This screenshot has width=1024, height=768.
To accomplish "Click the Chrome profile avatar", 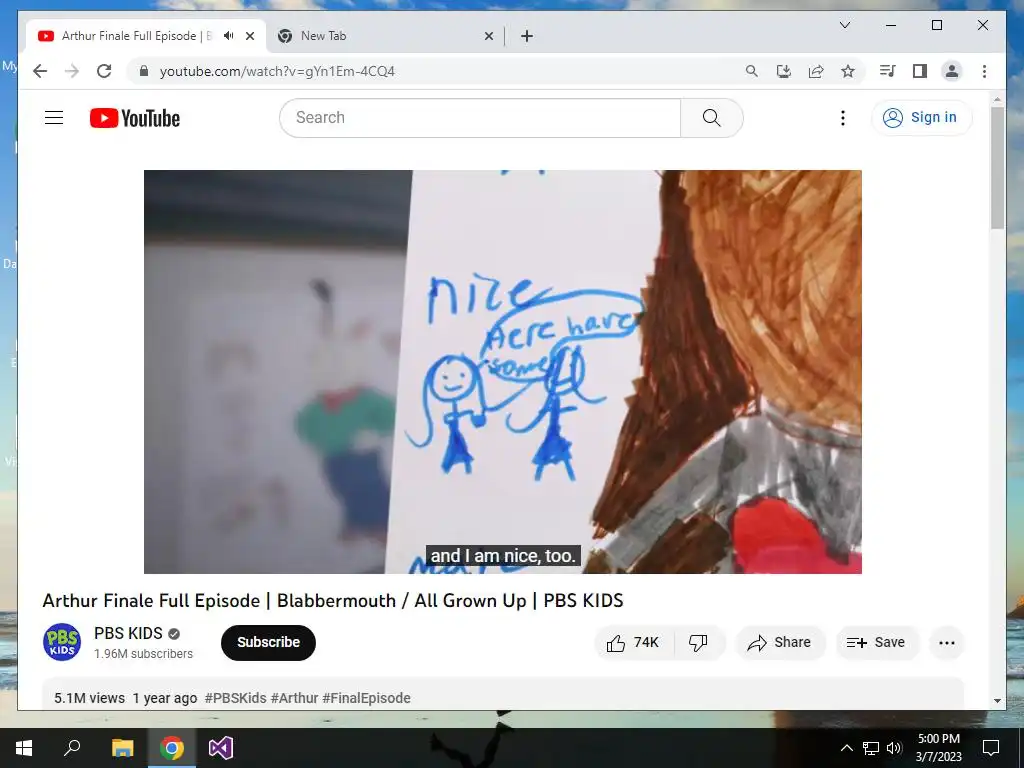I will point(952,71).
